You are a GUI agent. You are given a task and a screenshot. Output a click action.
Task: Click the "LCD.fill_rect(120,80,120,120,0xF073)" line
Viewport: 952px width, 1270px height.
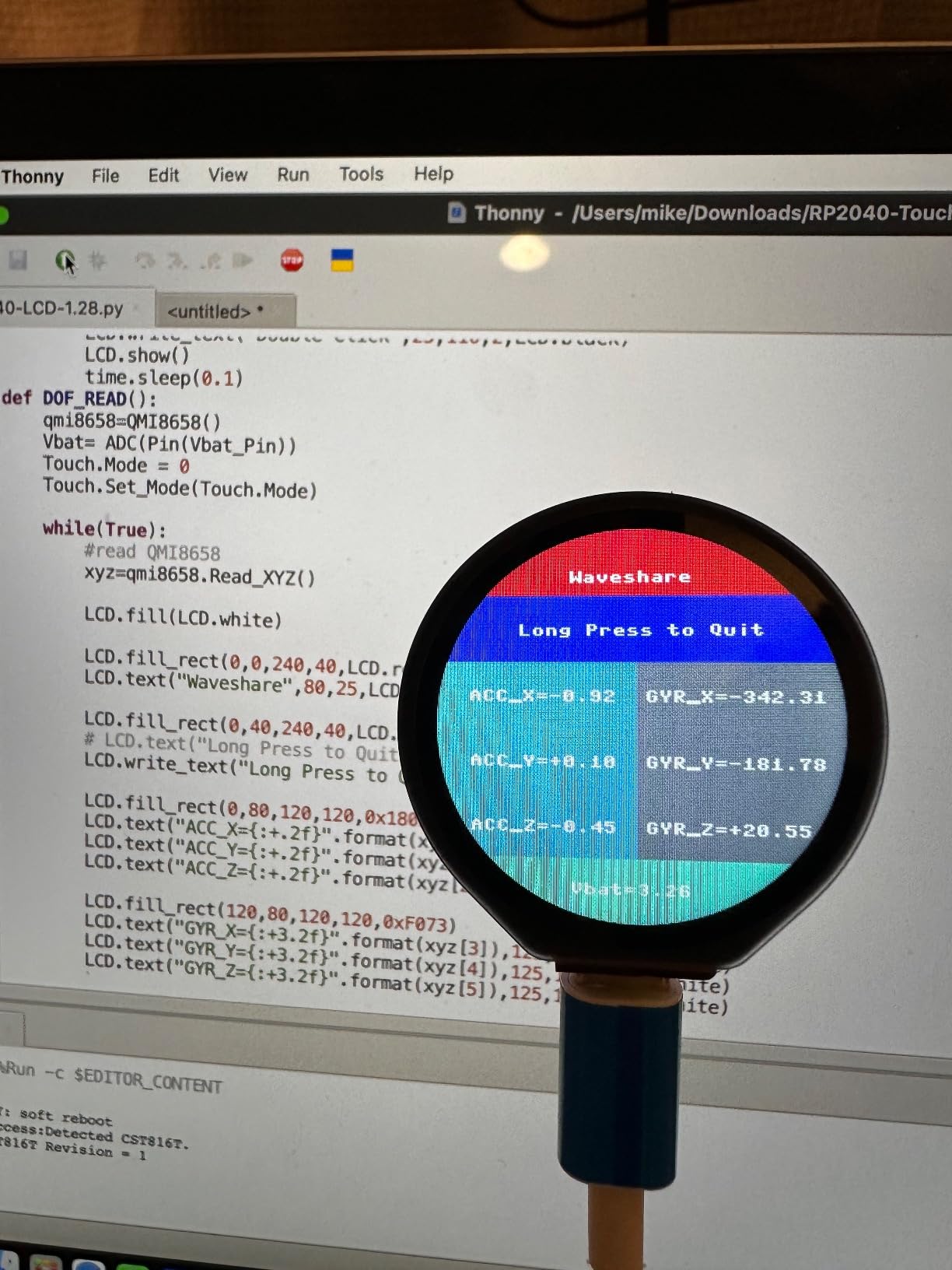pos(271,914)
